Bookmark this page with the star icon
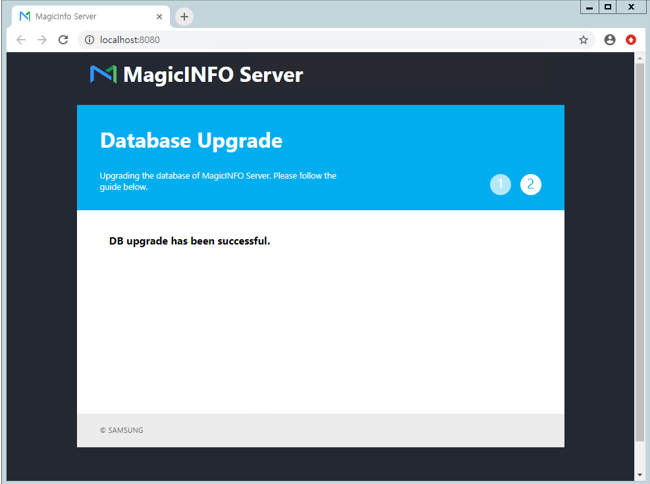 click(x=583, y=40)
